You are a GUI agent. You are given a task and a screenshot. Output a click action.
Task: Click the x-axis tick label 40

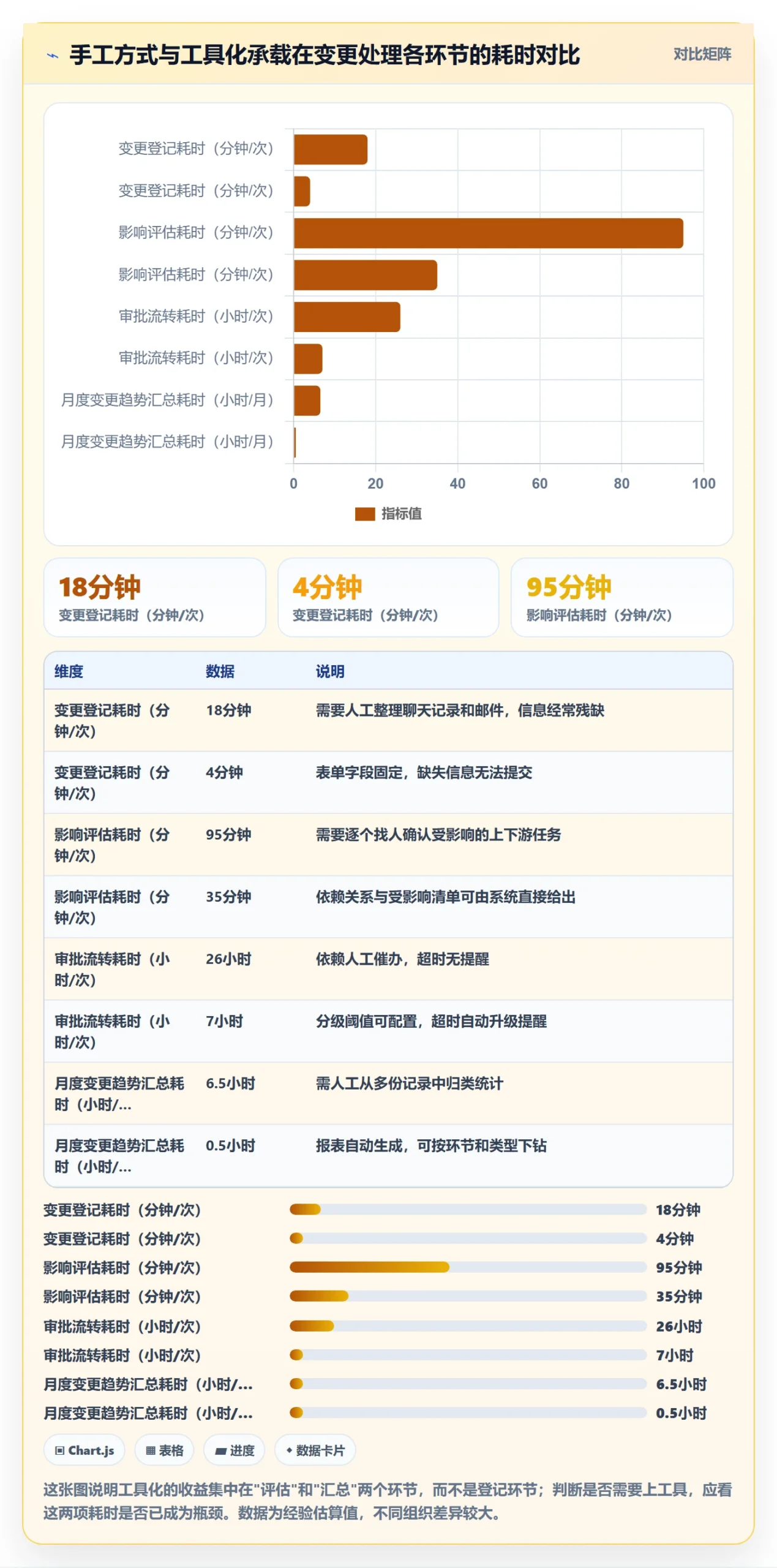457,483
